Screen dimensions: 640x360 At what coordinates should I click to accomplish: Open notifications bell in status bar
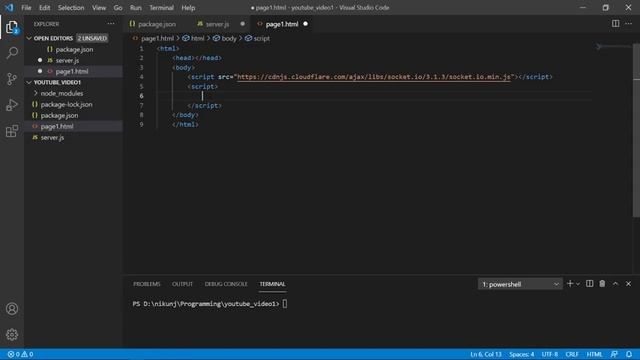[629, 354]
